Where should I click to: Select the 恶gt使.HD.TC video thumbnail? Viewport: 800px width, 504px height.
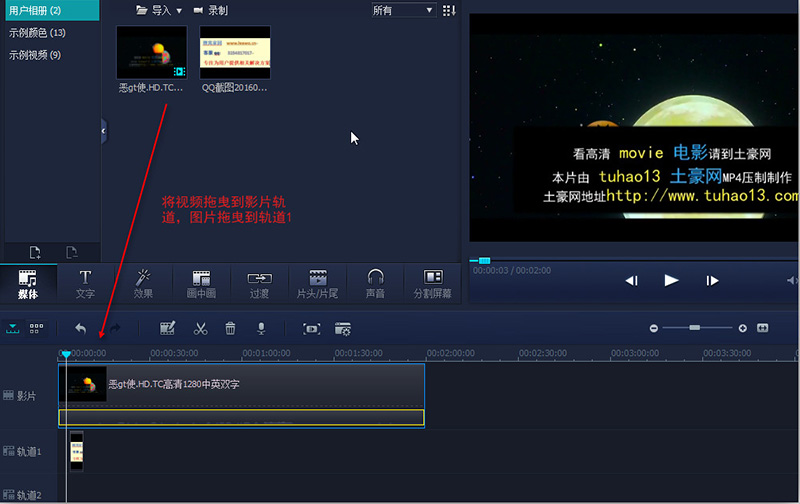click(152, 53)
